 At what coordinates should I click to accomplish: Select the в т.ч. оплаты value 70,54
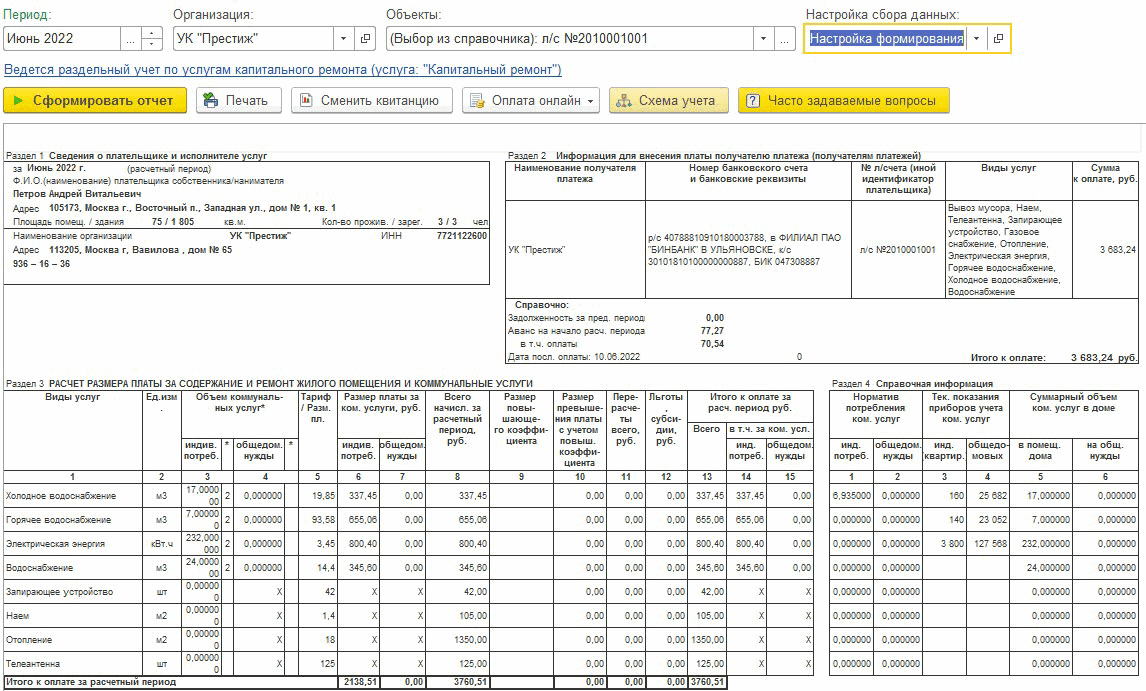pos(712,344)
